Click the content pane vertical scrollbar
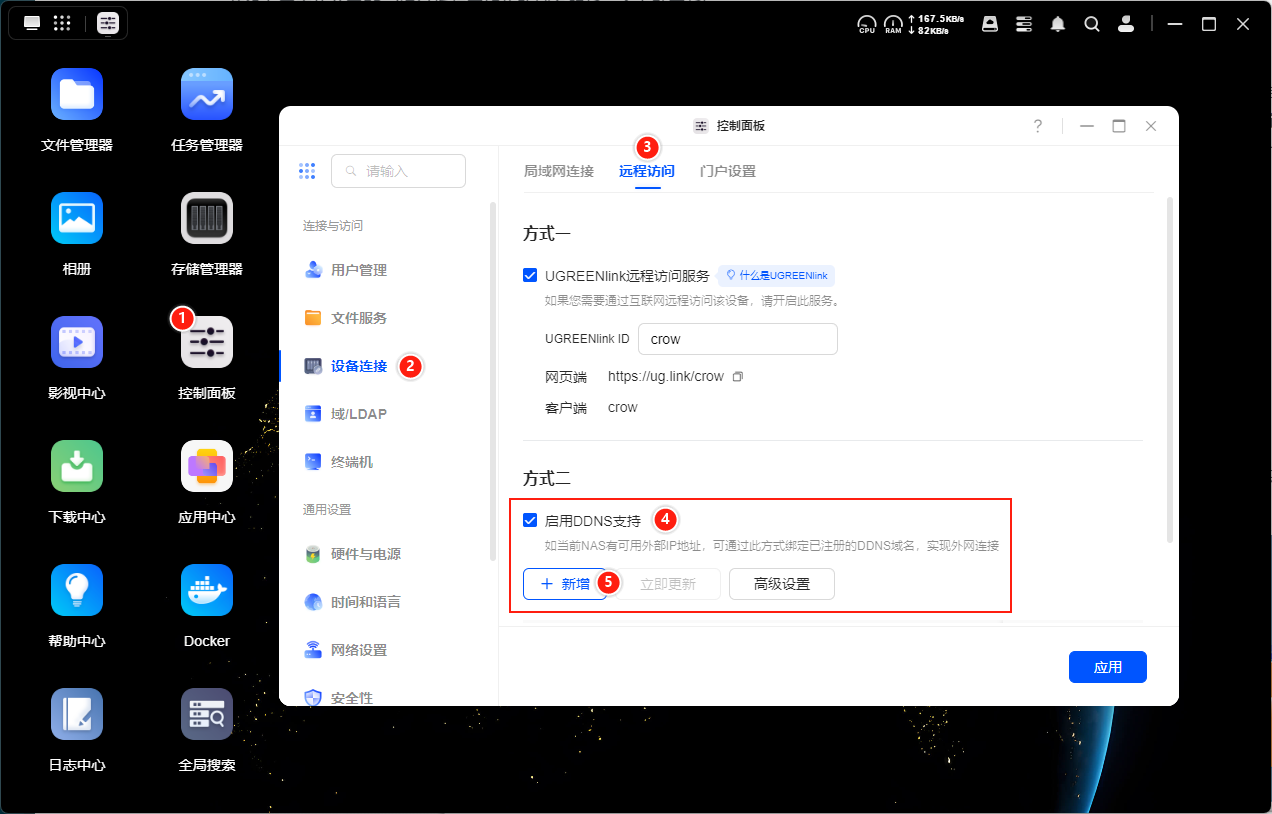Image resolution: width=1272 pixels, height=814 pixels. tap(1170, 370)
